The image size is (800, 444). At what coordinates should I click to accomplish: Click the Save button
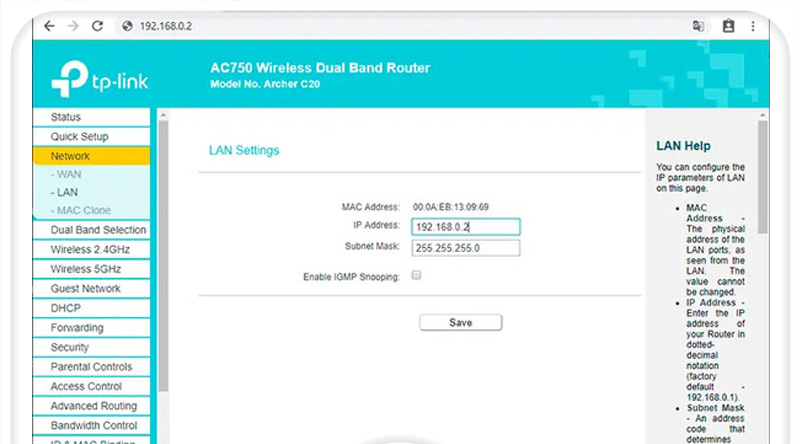[x=460, y=323]
